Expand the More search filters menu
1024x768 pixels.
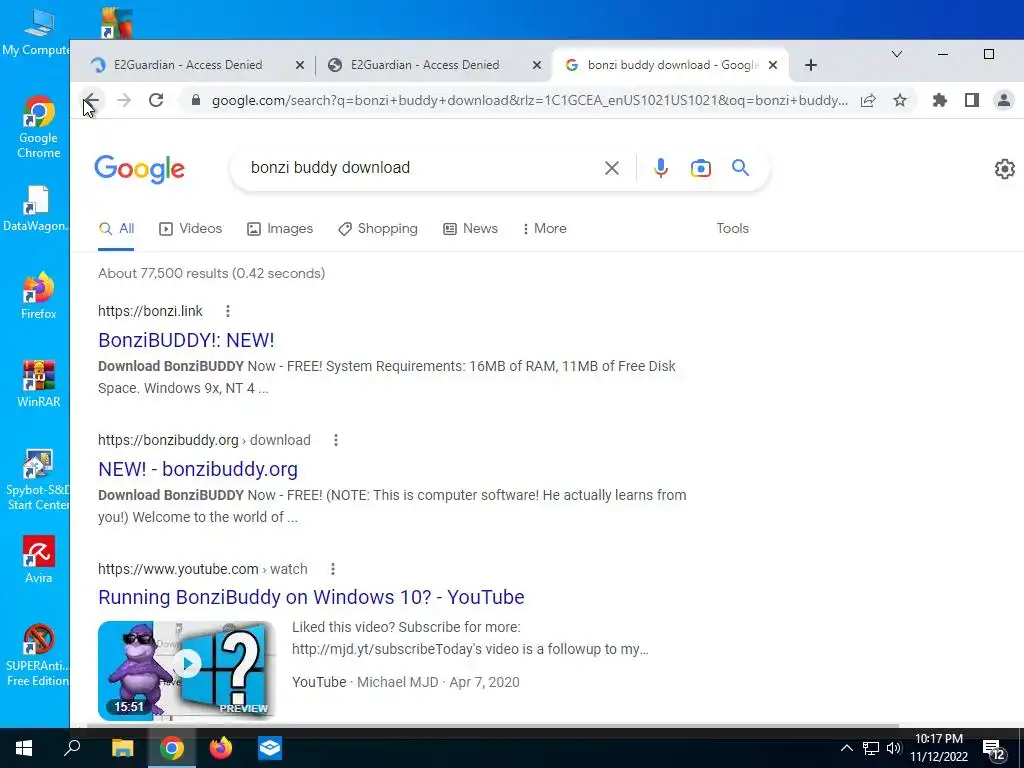pyautogui.click(x=545, y=229)
